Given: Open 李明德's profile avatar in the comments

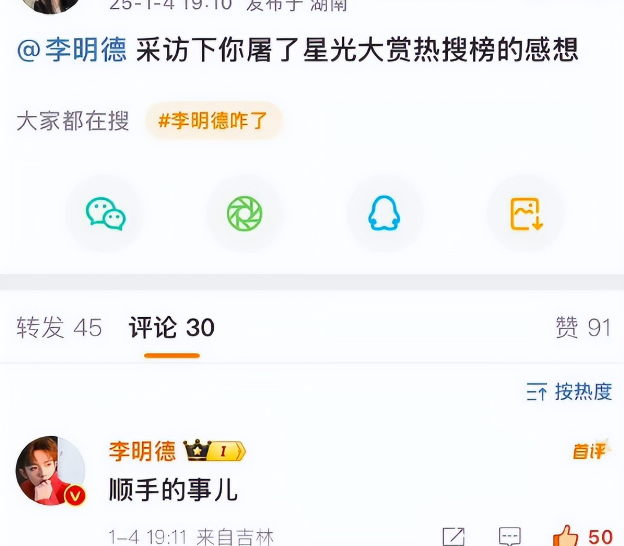Looking at the screenshot, I should click(51, 470).
